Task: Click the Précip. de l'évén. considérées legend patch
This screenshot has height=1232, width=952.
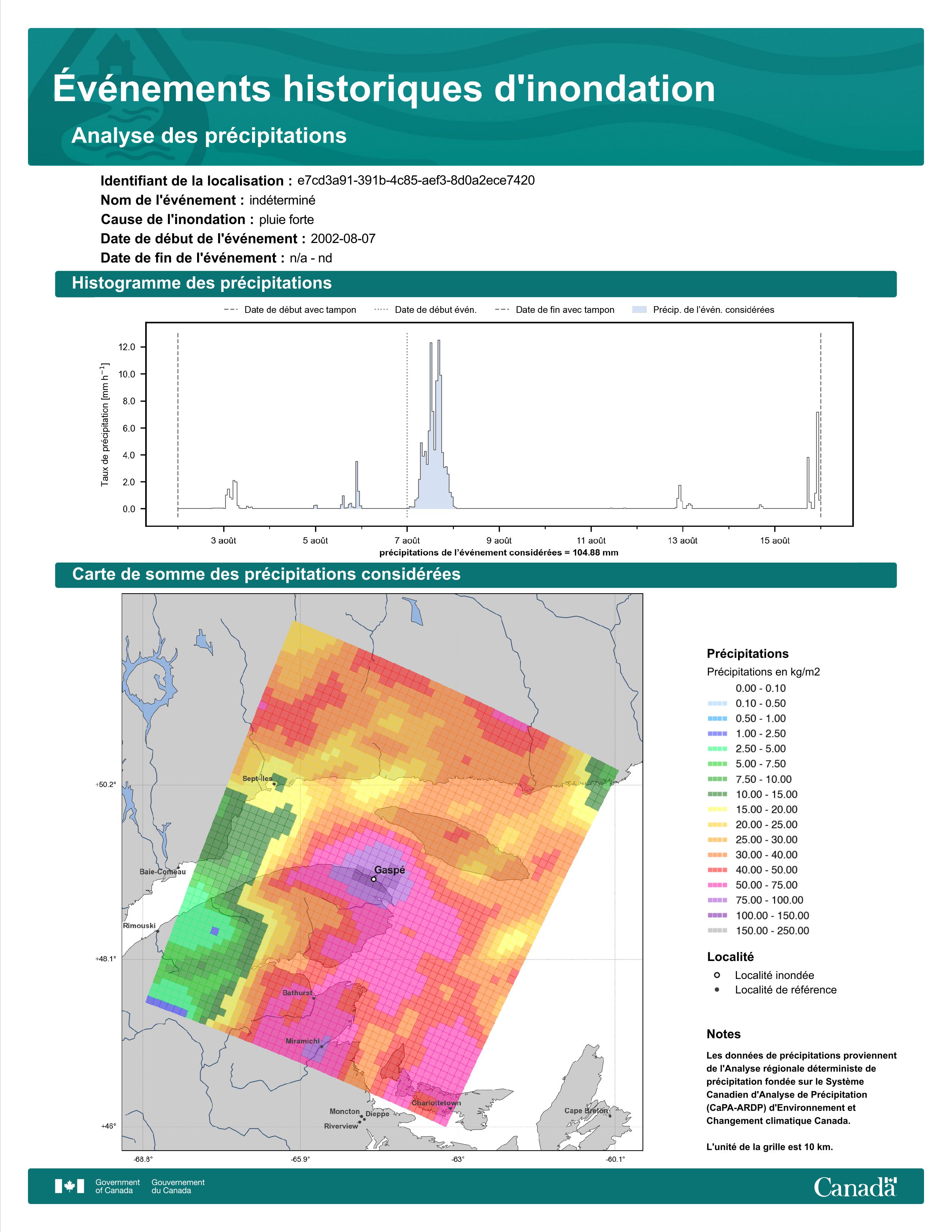Action: [640, 310]
